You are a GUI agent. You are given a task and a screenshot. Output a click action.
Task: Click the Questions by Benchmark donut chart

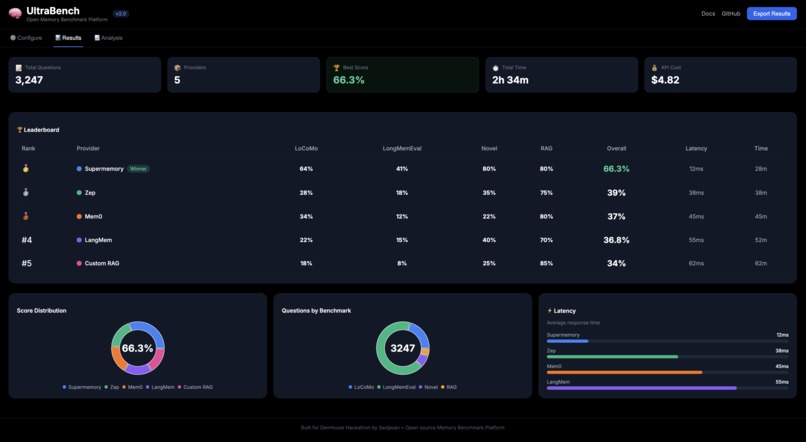402,348
